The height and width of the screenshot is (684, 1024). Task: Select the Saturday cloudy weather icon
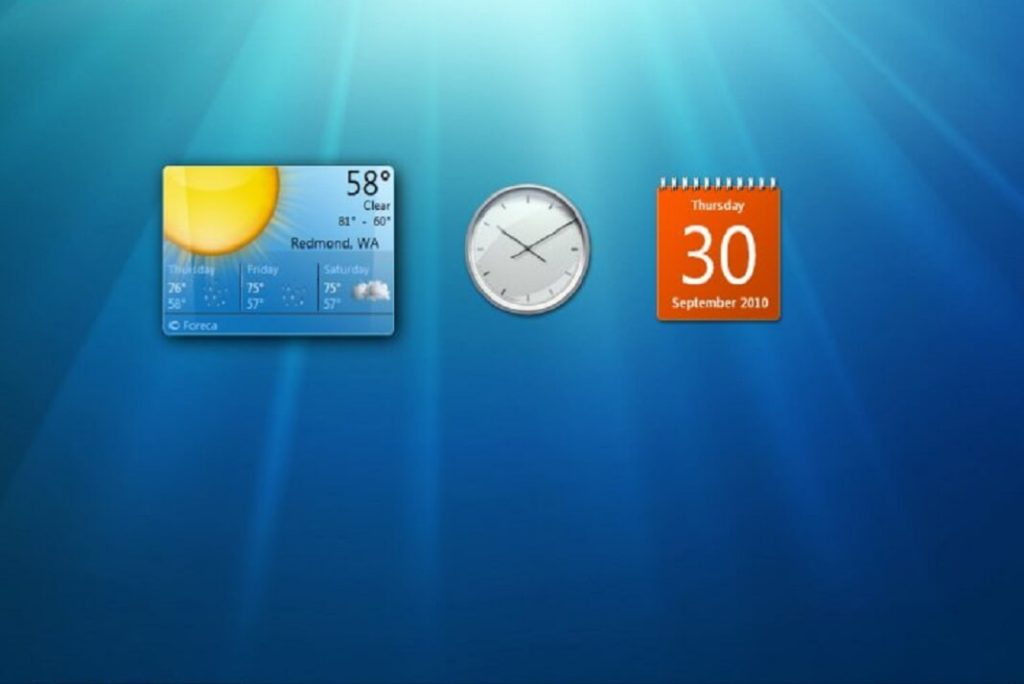click(x=371, y=291)
